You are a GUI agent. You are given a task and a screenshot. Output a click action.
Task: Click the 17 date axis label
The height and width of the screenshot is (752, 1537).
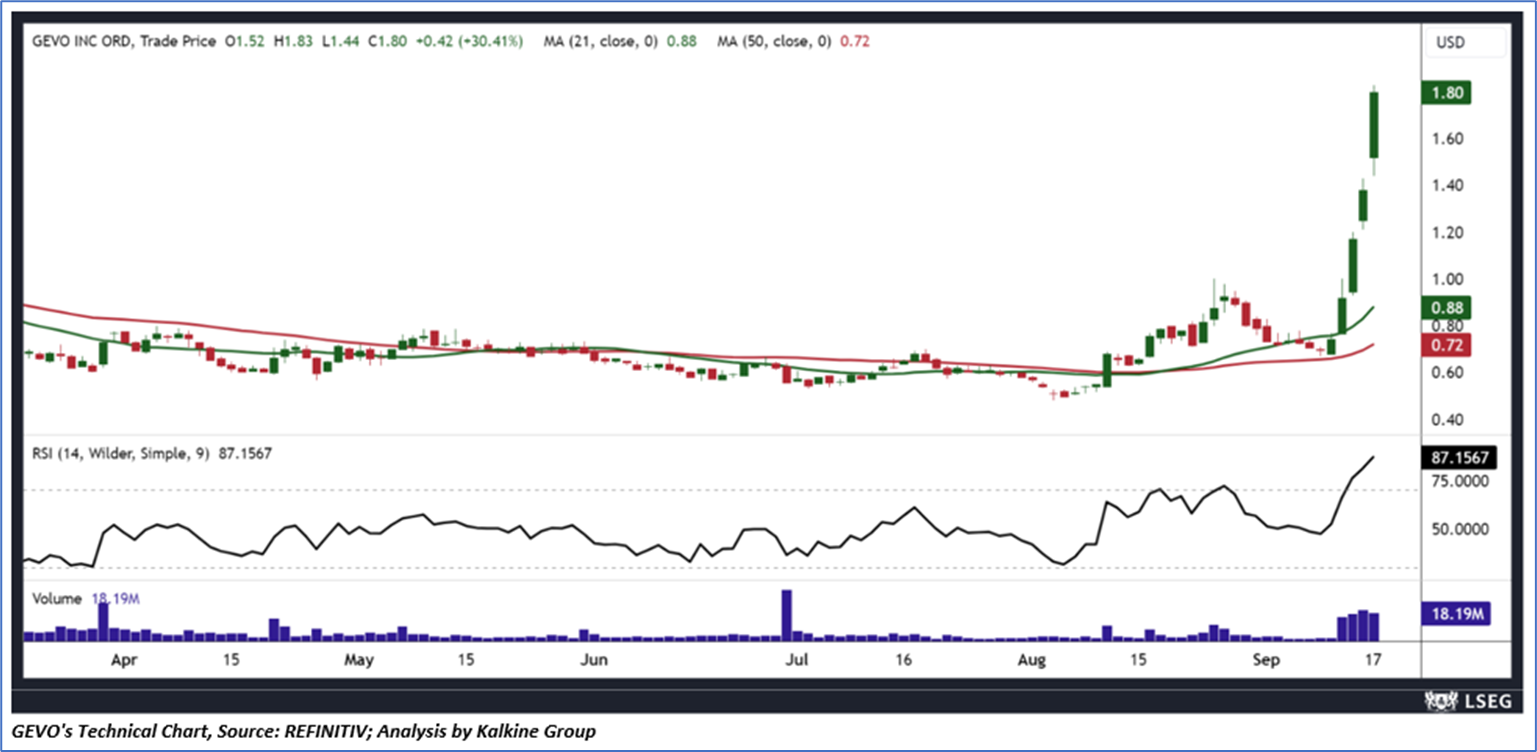[1373, 661]
